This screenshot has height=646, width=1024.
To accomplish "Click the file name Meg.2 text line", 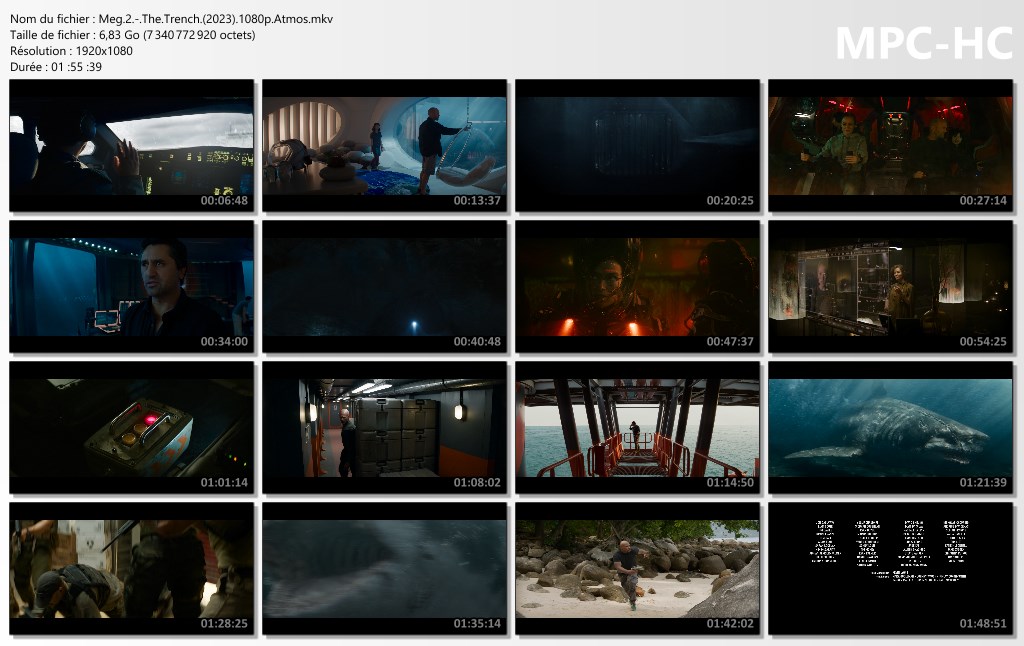I will (x=171, y=19).
